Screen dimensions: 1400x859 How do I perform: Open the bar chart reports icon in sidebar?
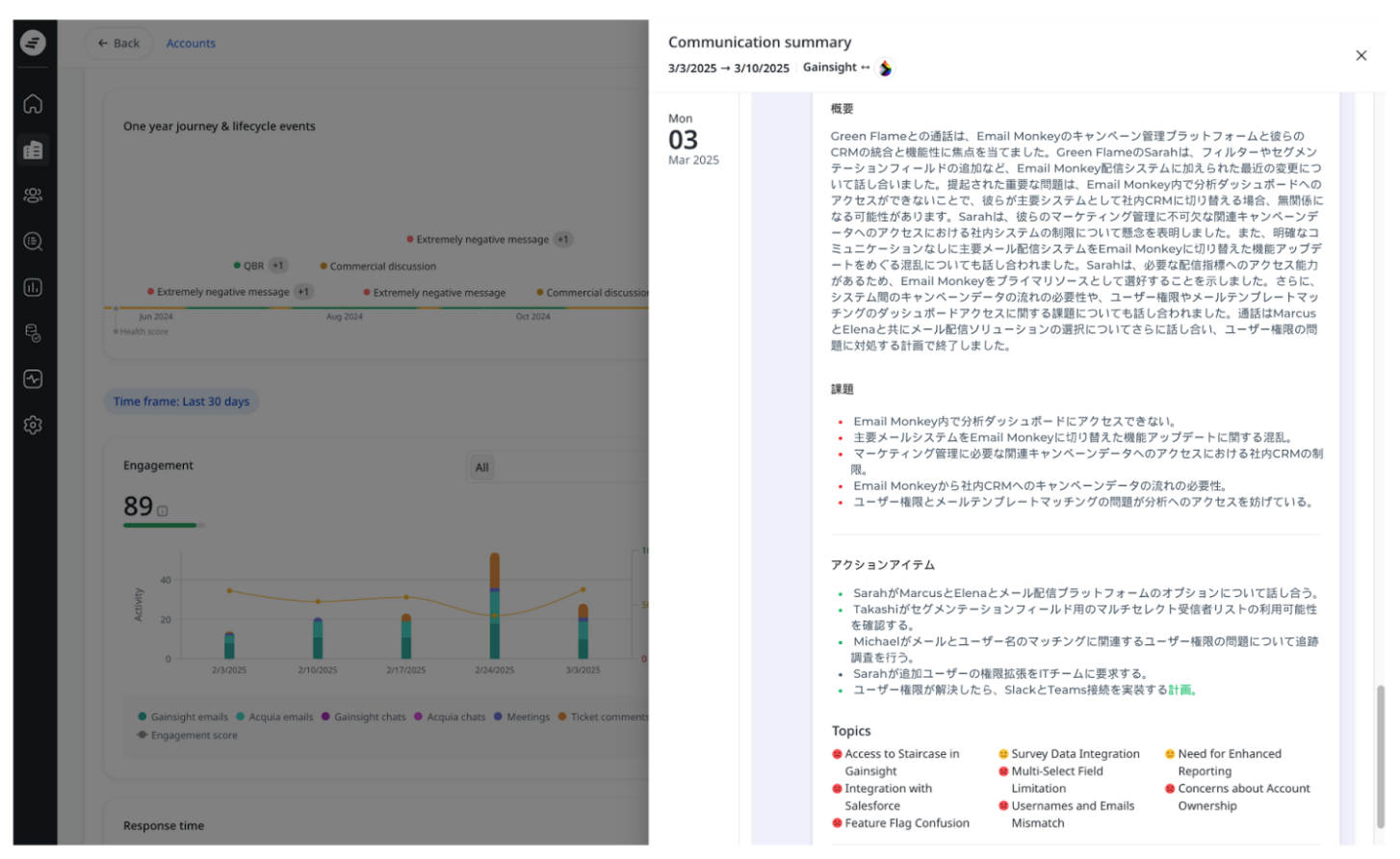coord(33,288)
